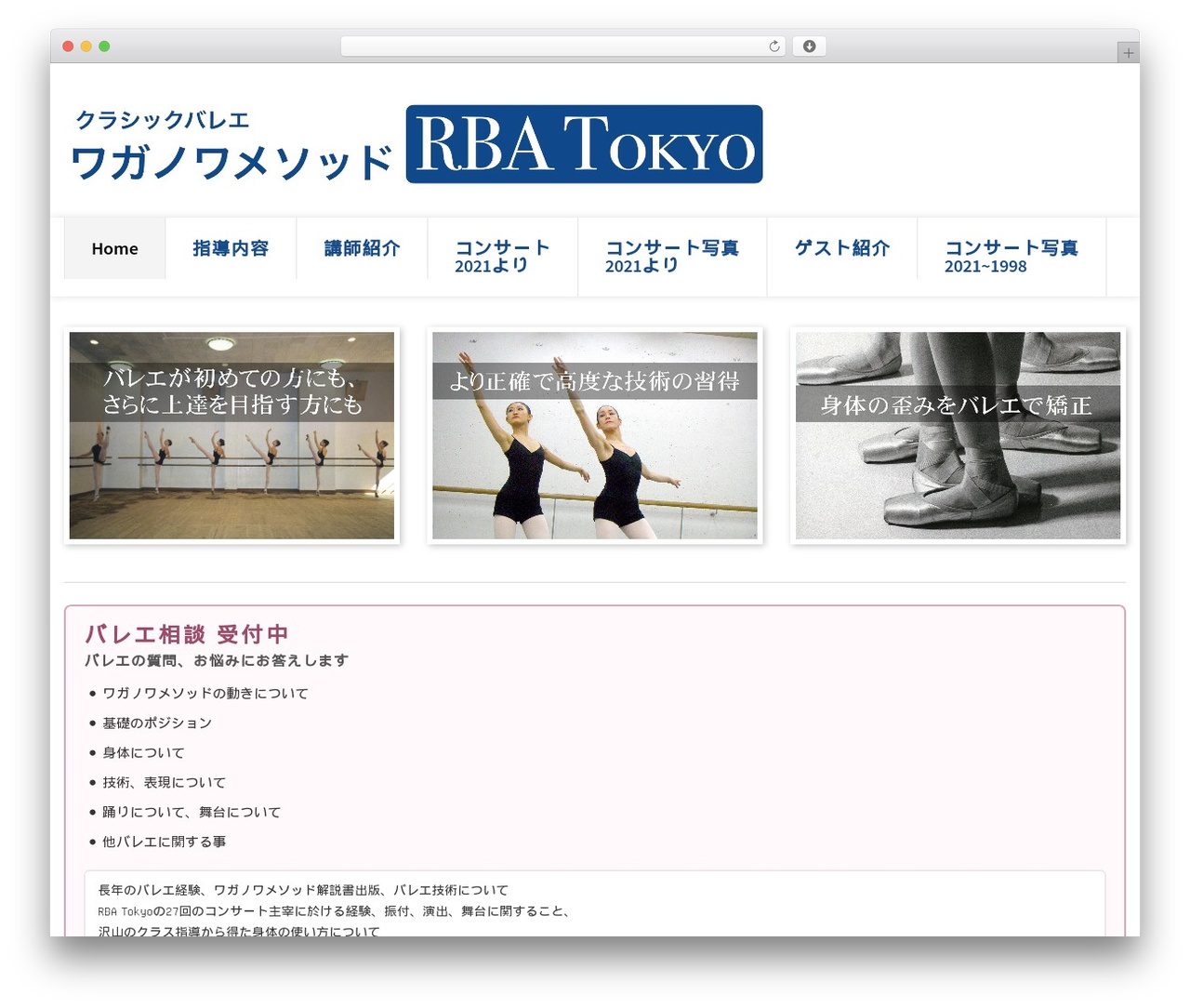Image resolution: width=1190 pixels, height=1008 pixels.
Task: Open the pointe shoes thumbnail
Action: click(958, 435)
